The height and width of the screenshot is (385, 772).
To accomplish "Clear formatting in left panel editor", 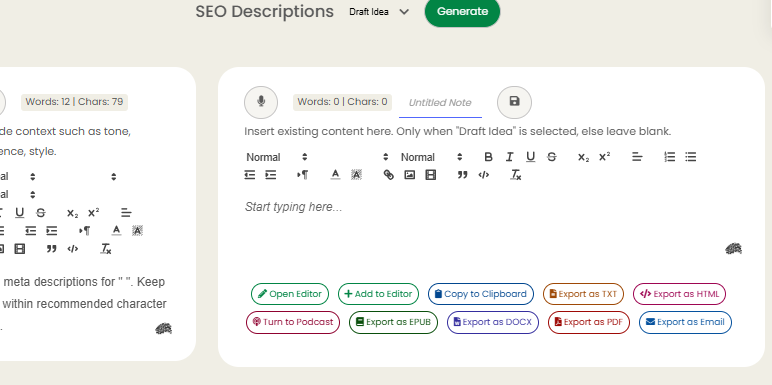I will point(105,249).
